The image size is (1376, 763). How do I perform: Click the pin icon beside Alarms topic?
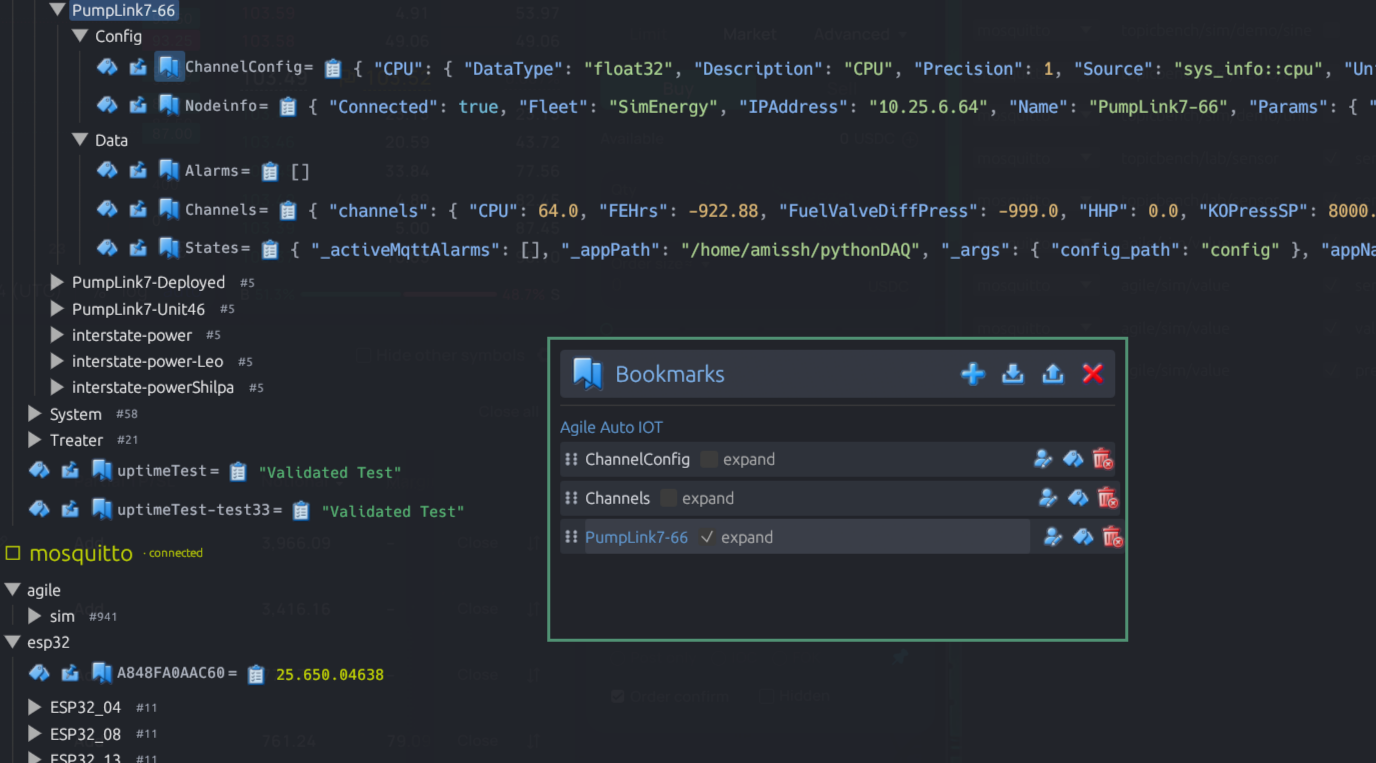(x=138, y=171)
